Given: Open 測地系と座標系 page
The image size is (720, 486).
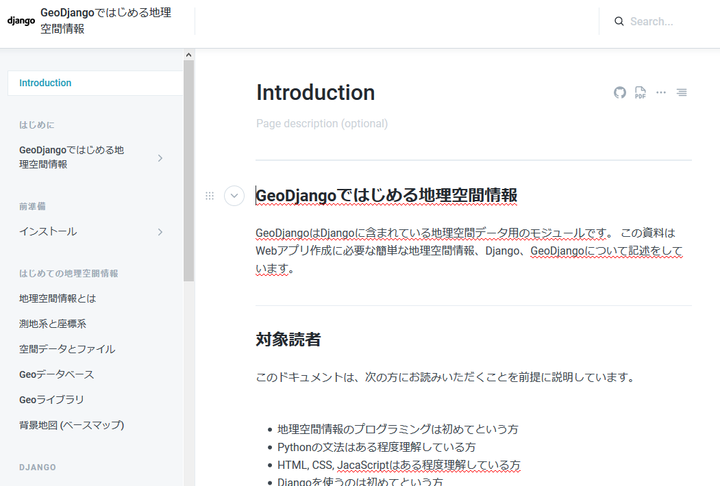Looking at the screenshot, I should (x=52, y=324).
